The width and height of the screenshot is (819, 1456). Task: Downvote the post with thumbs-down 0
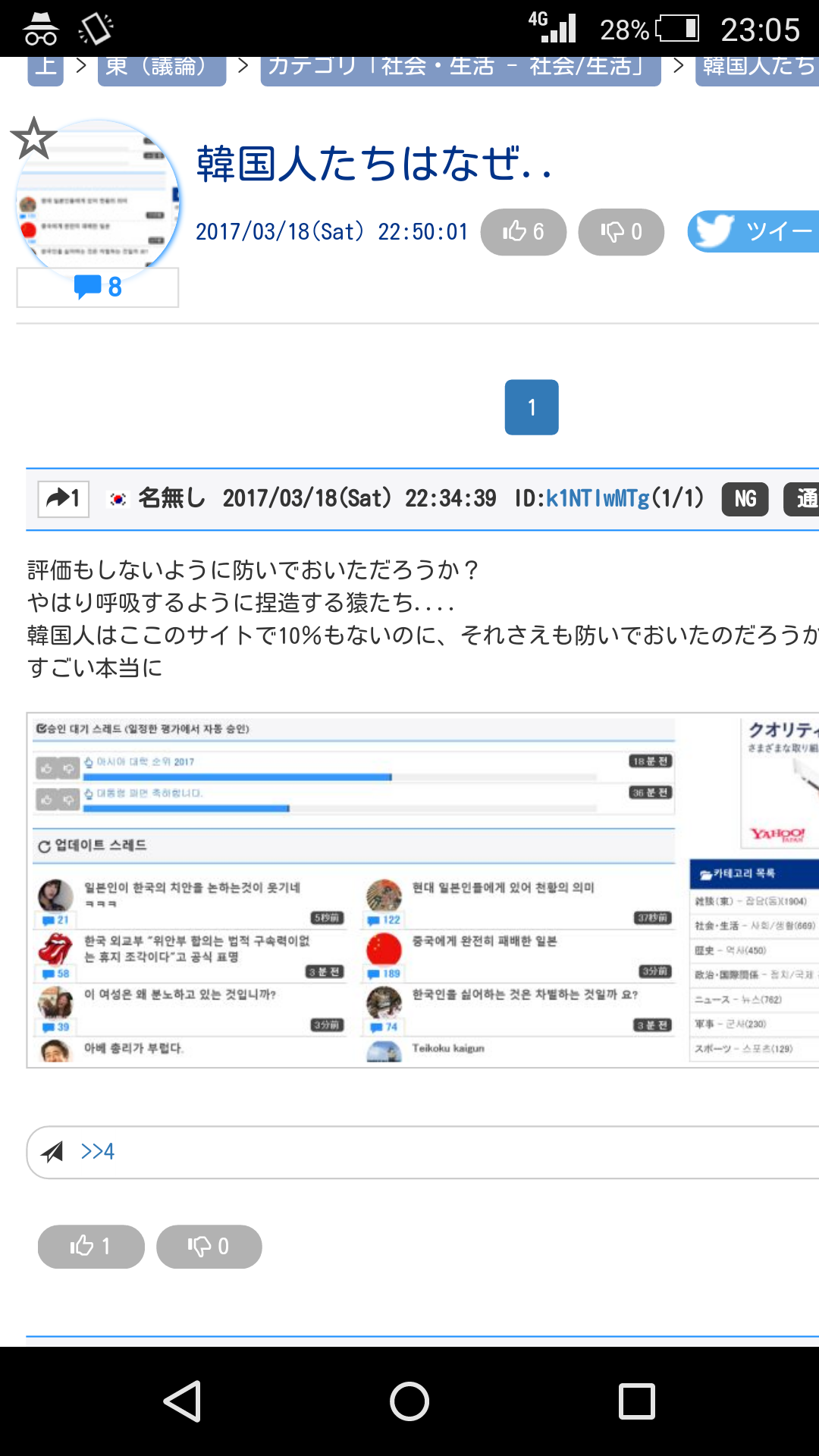point(209,1247)
